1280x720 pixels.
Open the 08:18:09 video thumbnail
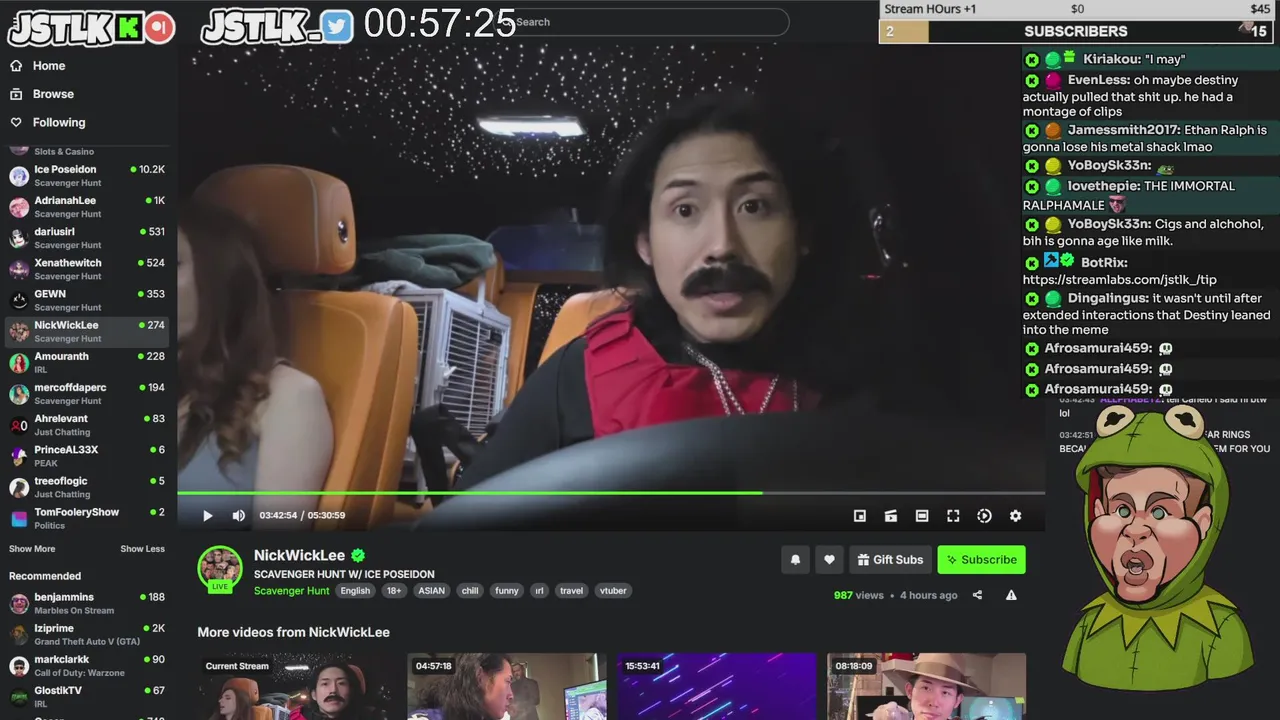pos(927,686)
